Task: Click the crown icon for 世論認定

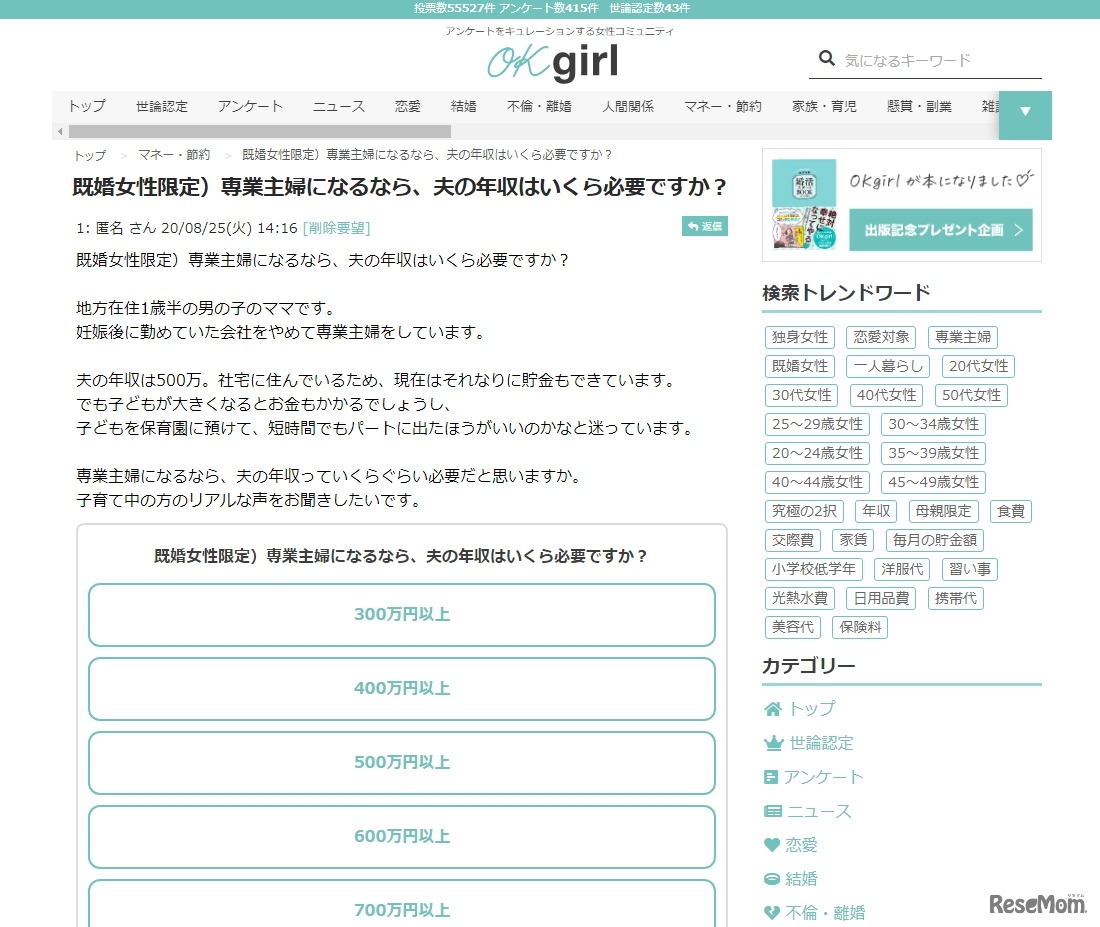Action: coord(771,743)
